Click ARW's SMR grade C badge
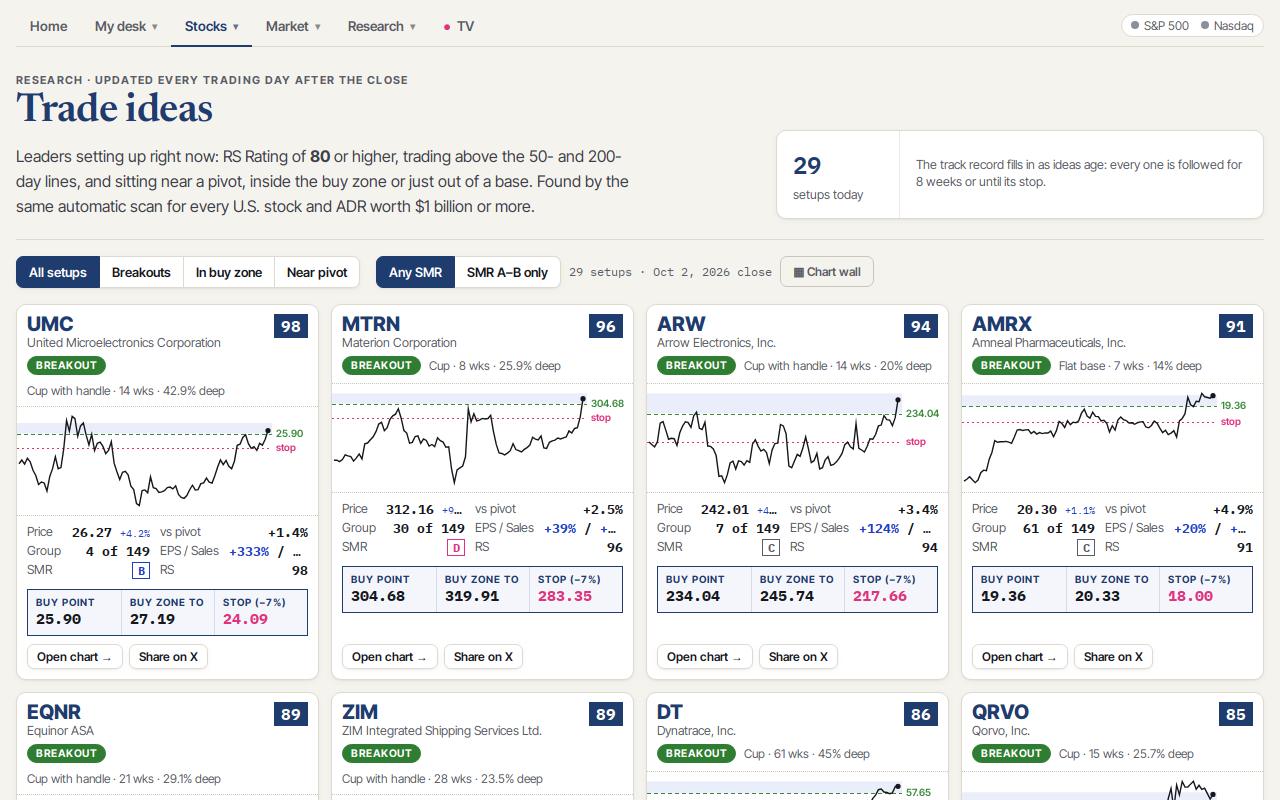Image resolution: width=1280 pixels, height=800 pixels. (x=771, y=548)
